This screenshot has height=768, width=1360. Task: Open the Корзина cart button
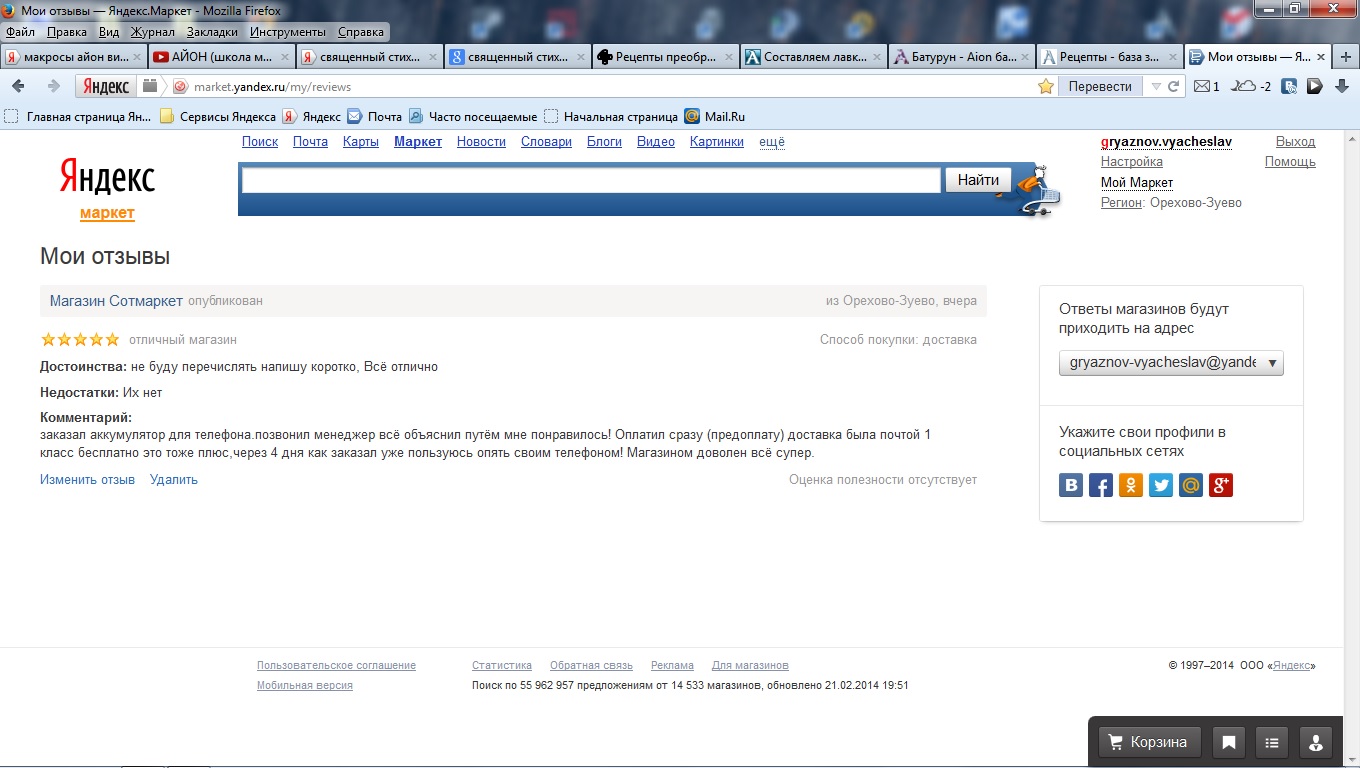pyautogui.click(x=1149, y=742)
